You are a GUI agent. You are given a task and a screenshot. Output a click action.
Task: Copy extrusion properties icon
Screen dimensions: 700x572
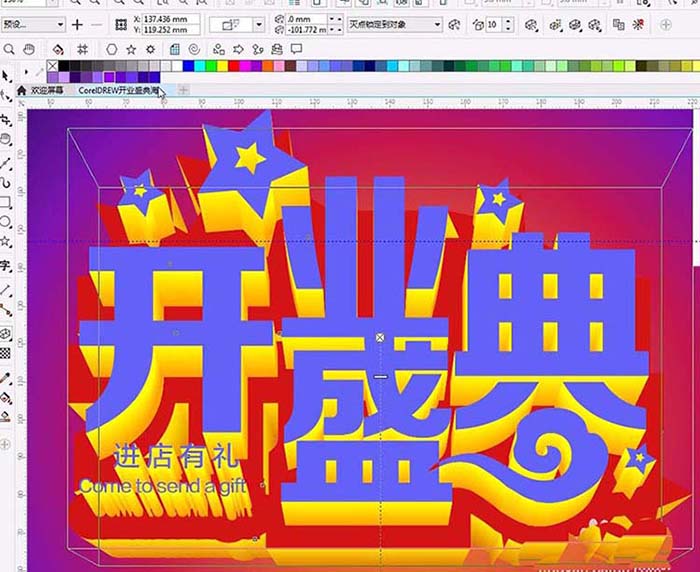(x=619, y=25)
